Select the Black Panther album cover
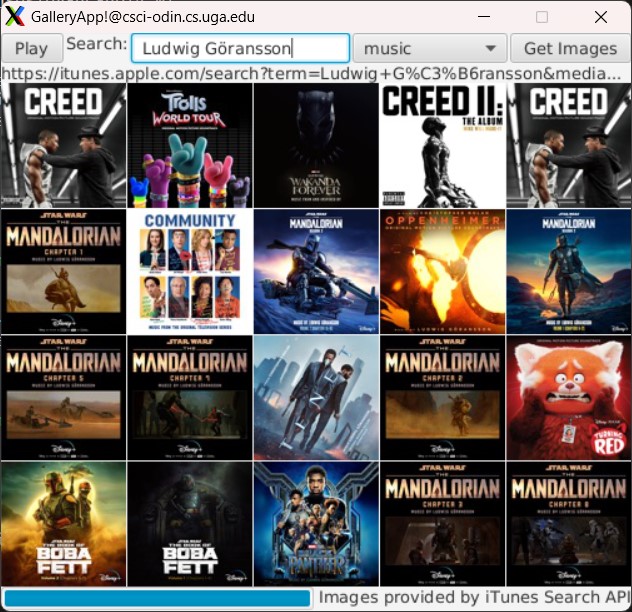632x612 pixels. (316, 524)
